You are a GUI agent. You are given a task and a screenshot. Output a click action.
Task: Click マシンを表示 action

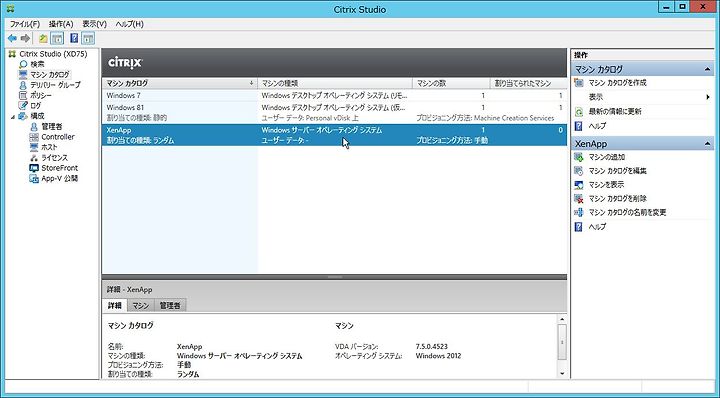[x=606, y=185]
